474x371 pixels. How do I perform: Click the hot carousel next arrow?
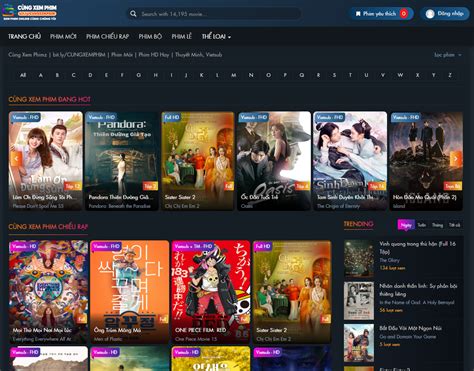pos(456,159)
